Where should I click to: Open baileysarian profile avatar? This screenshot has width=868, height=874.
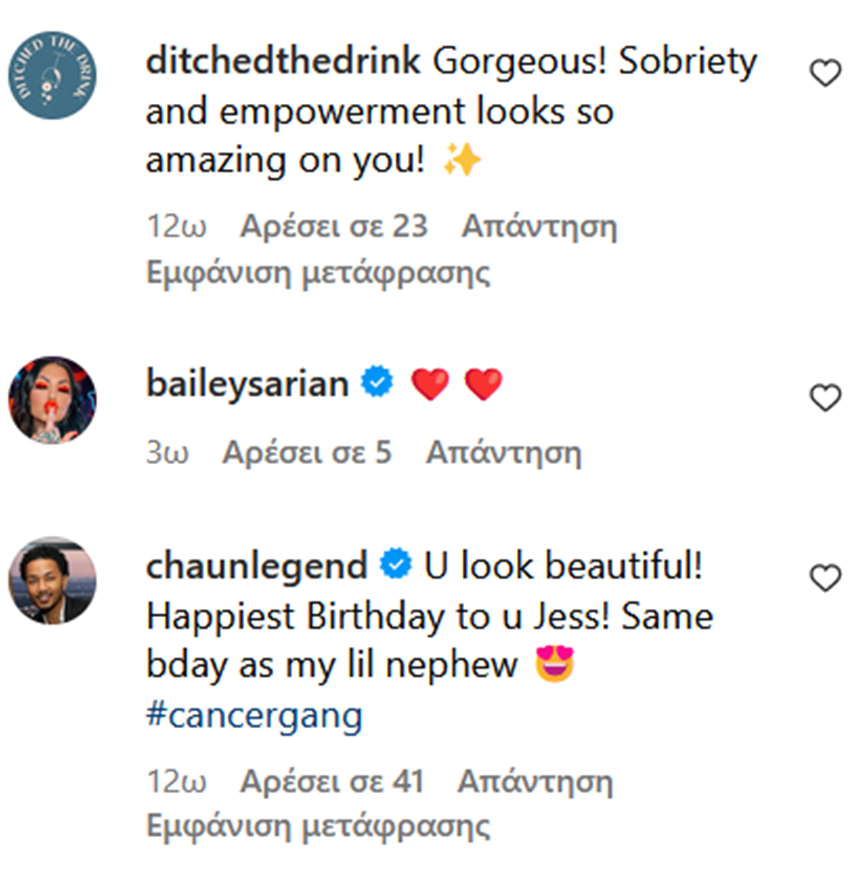(52, 400)
